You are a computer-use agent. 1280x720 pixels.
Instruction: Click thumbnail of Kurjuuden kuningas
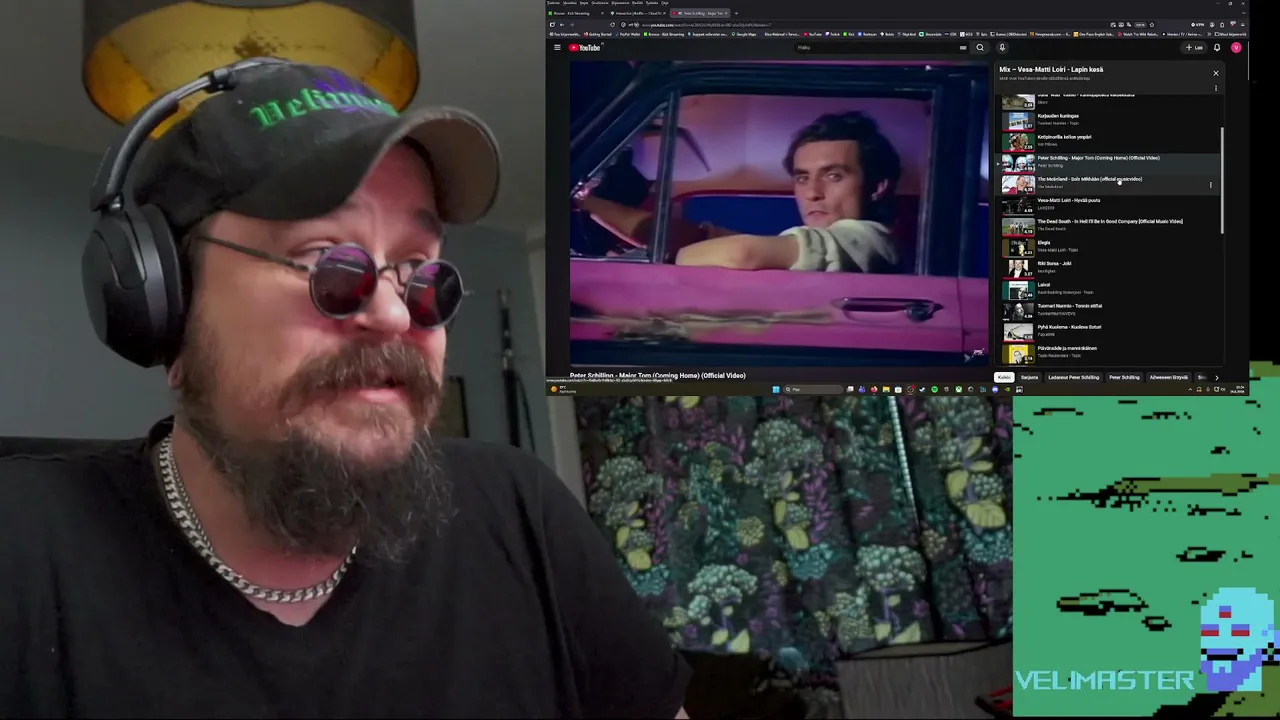coord(1018,120)
